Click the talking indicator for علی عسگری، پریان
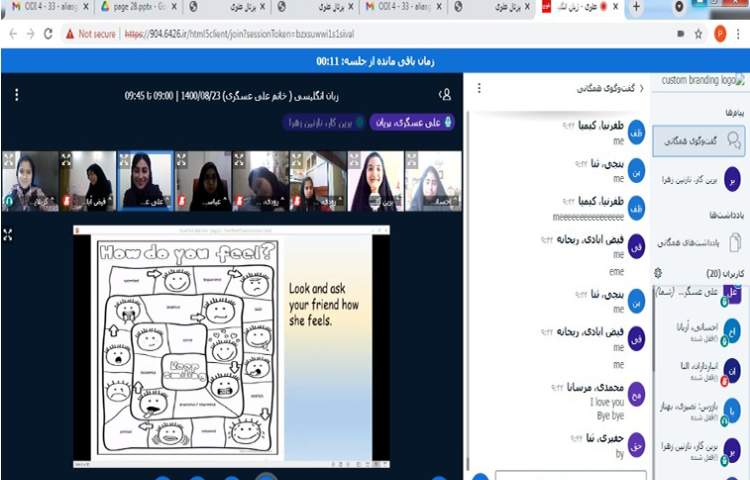 412,123
